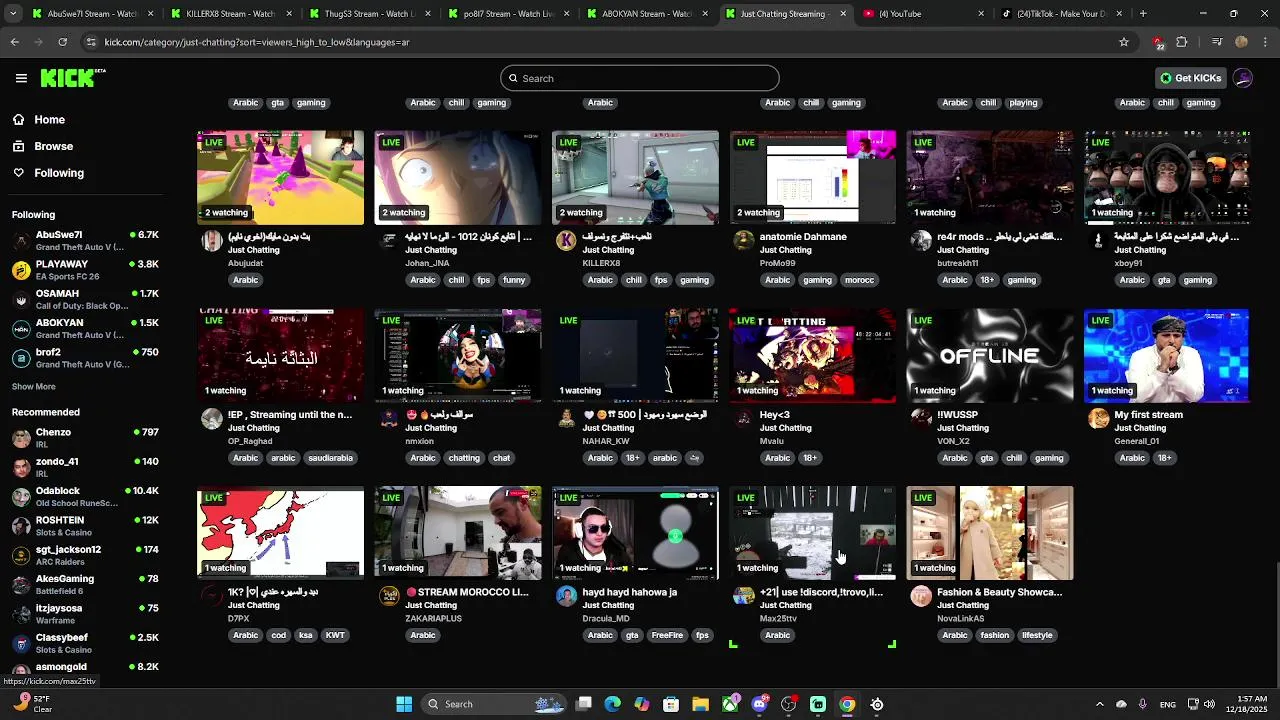Click the Get KICKs button
Viewport: 1280px width, 720px height.
point(1190,78)
